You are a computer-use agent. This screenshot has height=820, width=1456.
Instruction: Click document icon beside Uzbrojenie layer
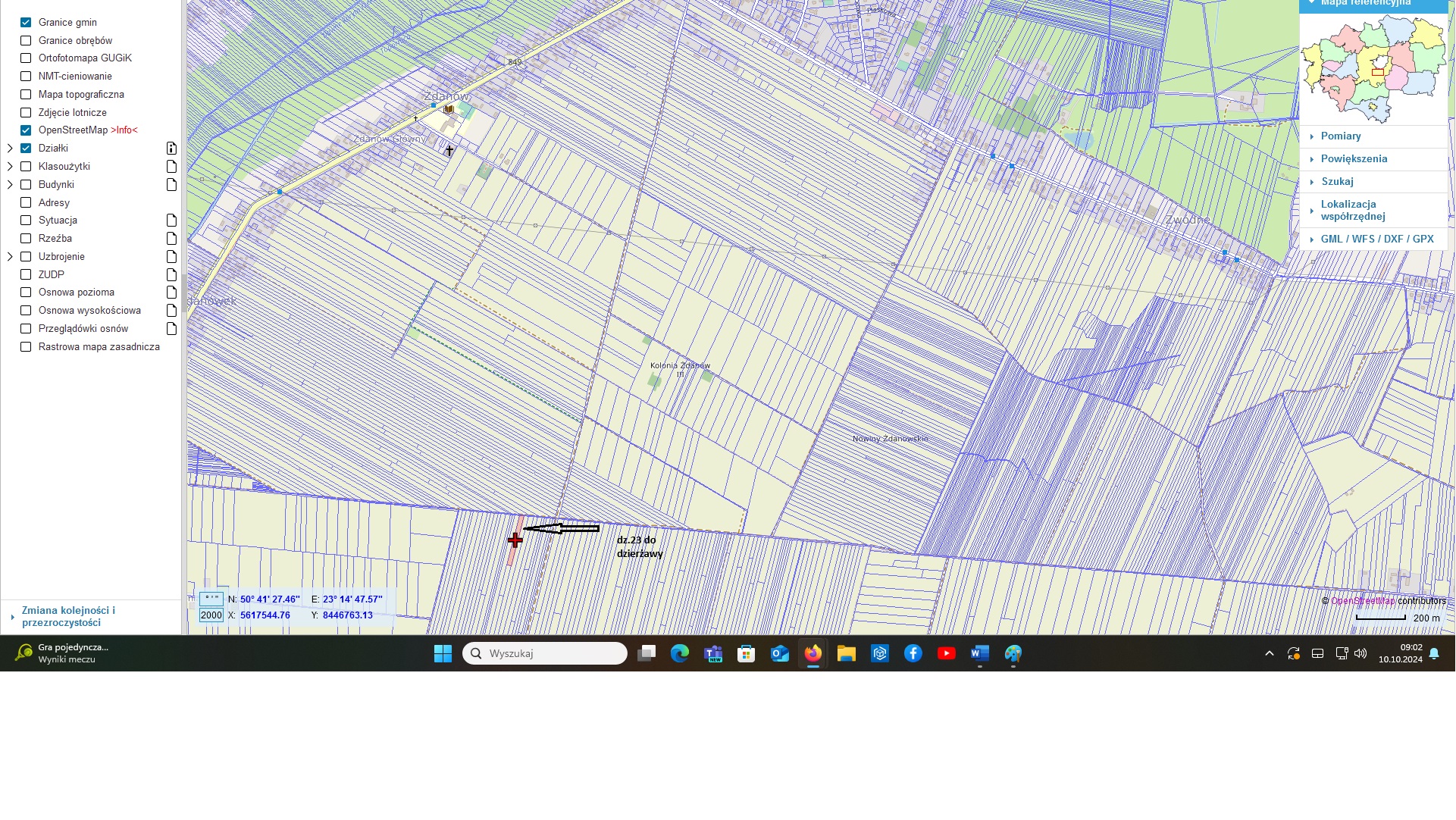[x=171, y=257]
